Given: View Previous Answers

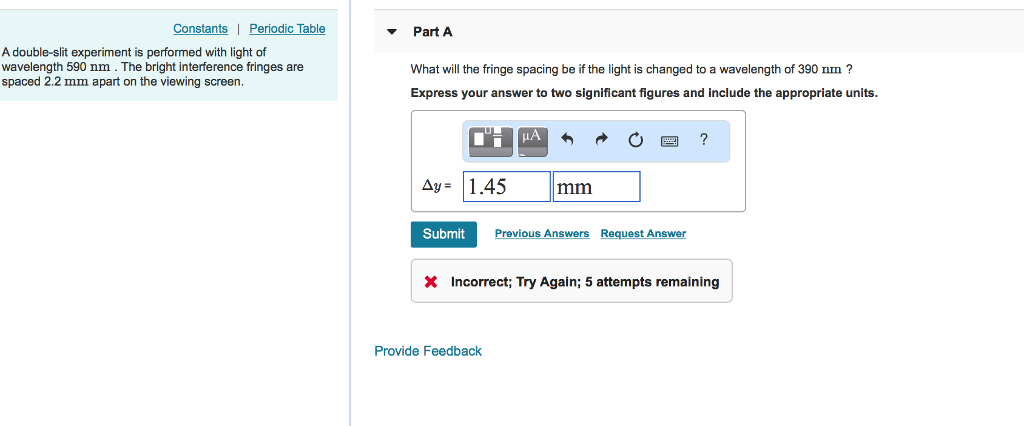Looking at the screenshot, I should click(542, 234).
